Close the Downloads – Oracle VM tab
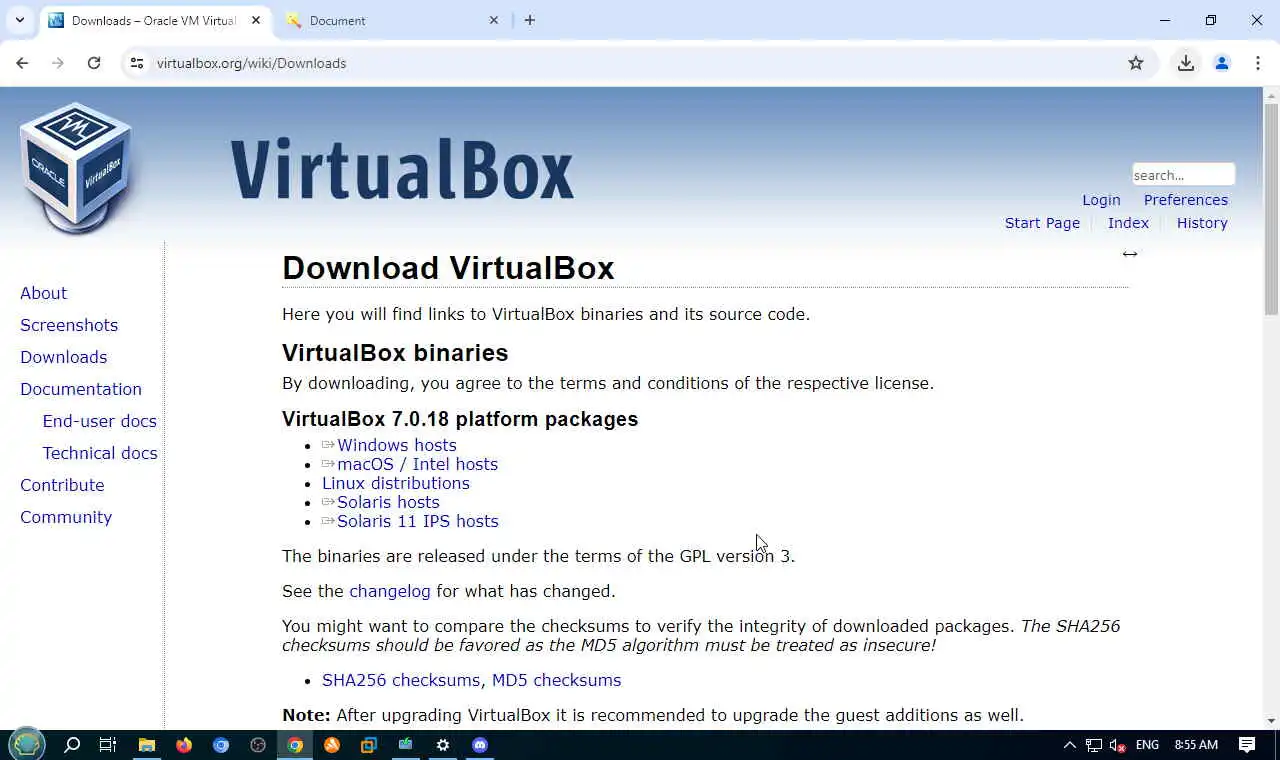The image size is (1280, 760). [x=256, y=20]
